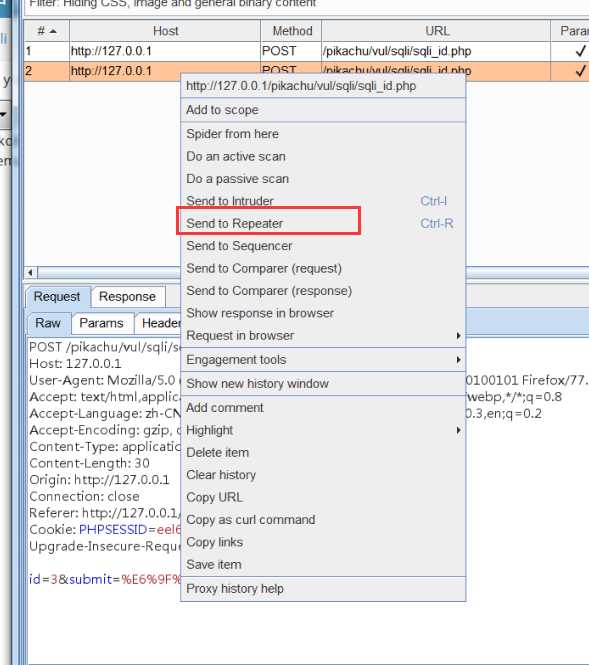Viewport: 589px width, 665px height.
Task: Open Proxy history help
Action: 235,589
